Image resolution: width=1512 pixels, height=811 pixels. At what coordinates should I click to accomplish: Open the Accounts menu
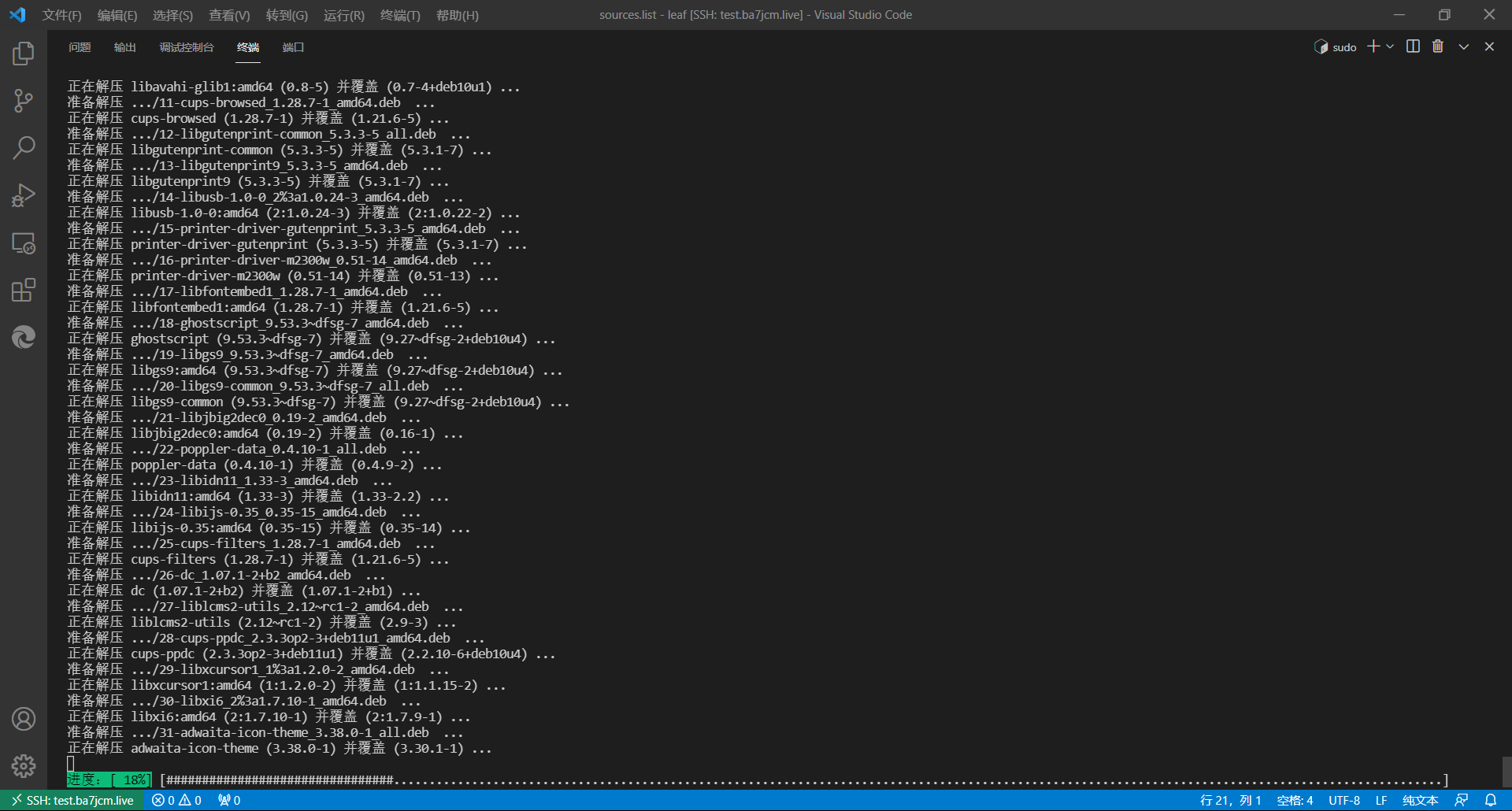click(x=24, y=719)
